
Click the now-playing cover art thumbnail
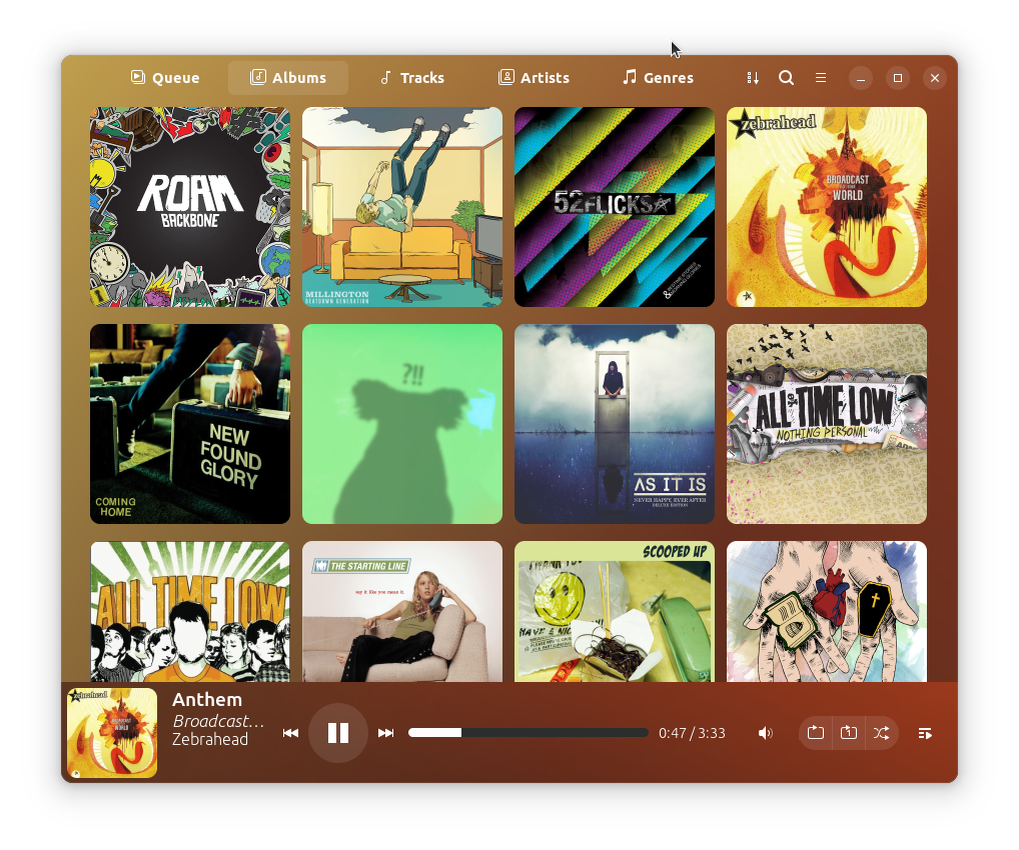coord(112,733)
